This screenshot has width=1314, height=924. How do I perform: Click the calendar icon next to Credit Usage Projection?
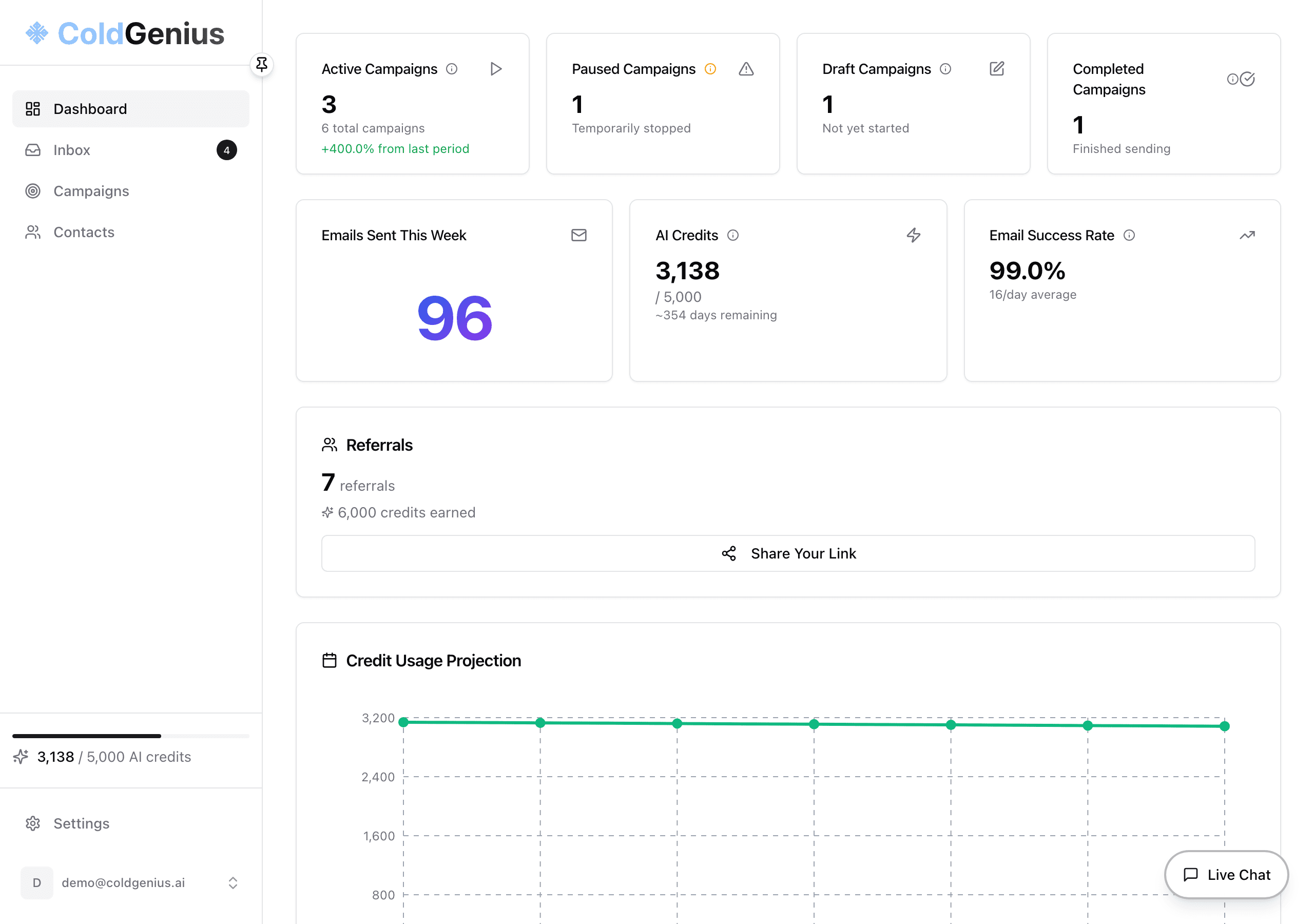330,660
